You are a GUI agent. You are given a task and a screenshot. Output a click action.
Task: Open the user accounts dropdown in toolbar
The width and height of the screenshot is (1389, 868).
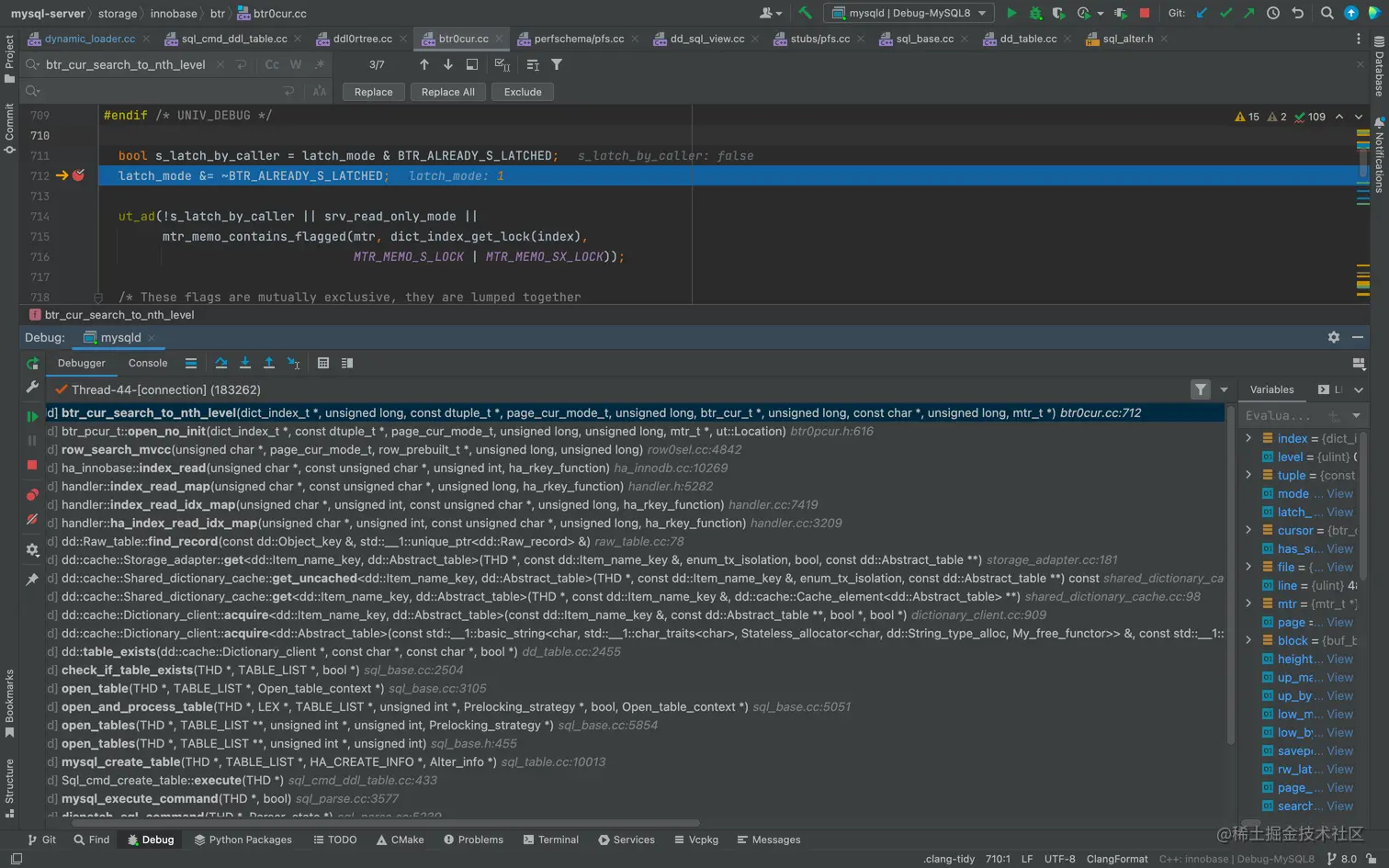[770, 13]
